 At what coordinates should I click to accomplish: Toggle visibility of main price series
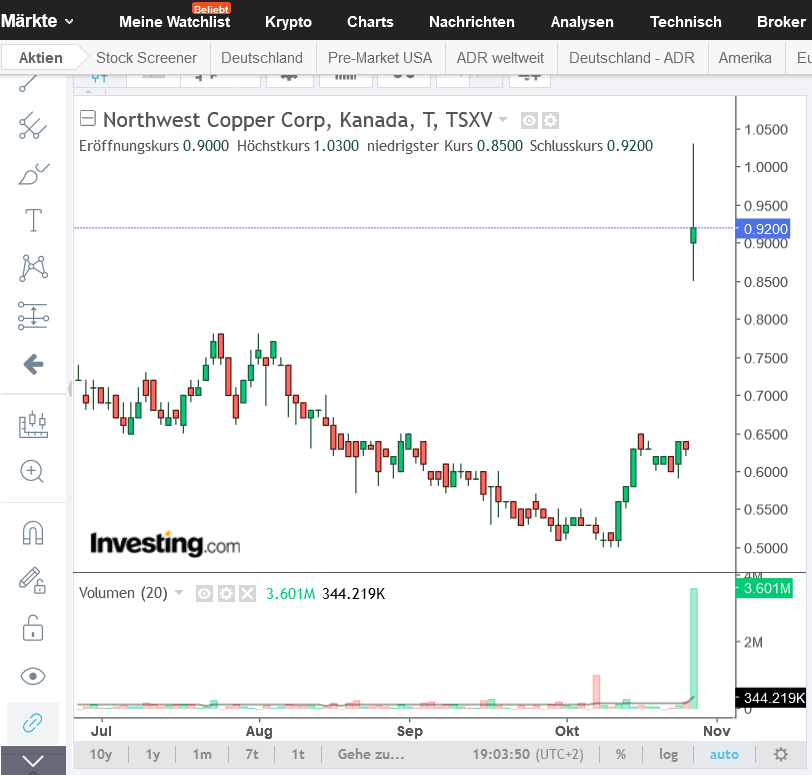point(529,121)
